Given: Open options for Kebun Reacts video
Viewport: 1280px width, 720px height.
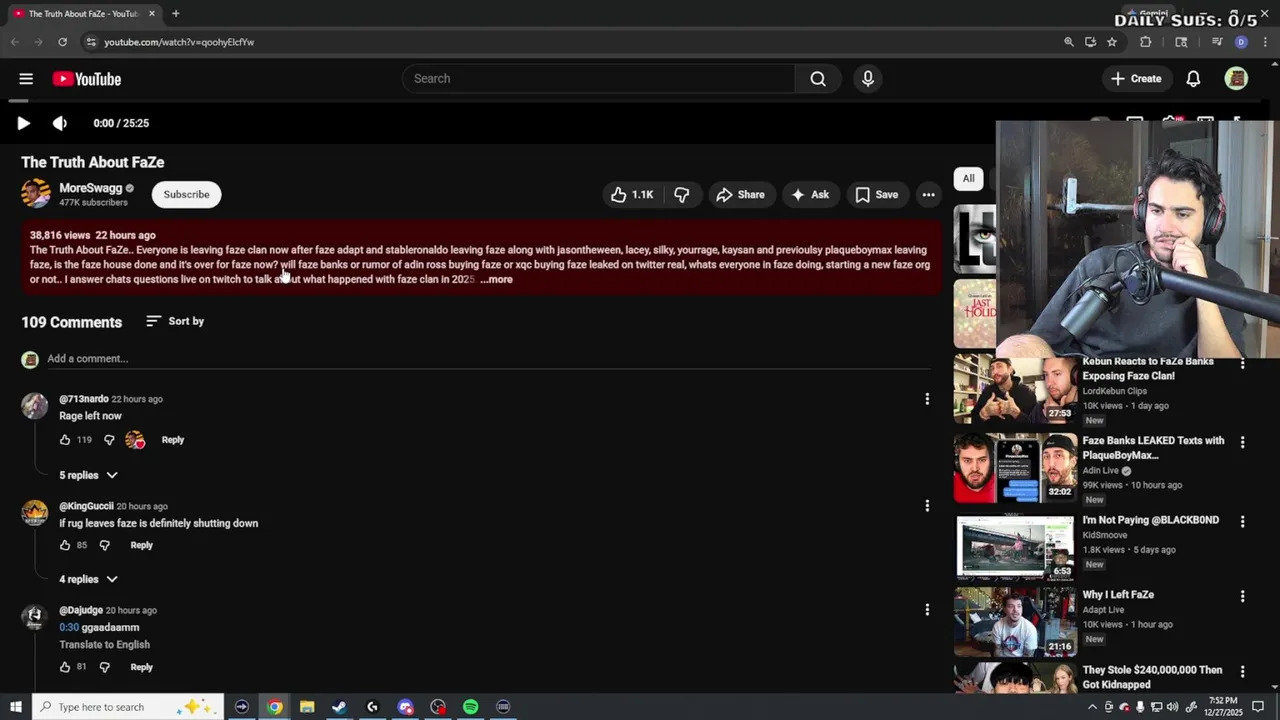Looking at the screenshot, I should coord(1242,364).
